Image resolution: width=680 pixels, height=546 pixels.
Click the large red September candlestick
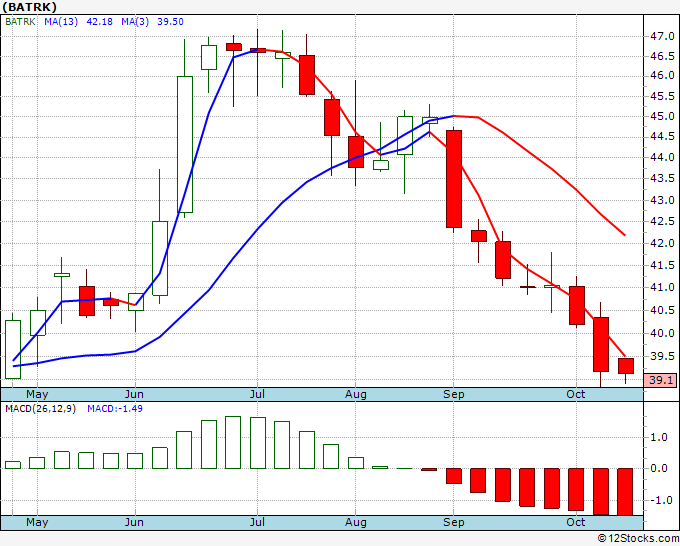tap(454, 179)
